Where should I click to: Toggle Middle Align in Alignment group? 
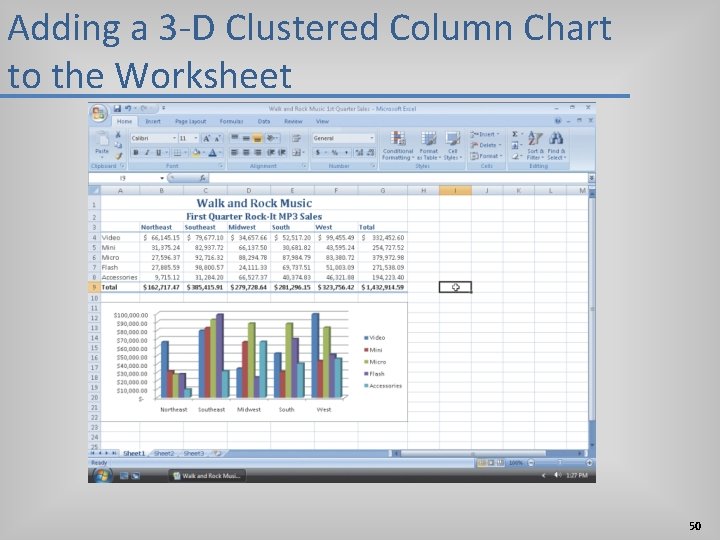click(246, 138)
